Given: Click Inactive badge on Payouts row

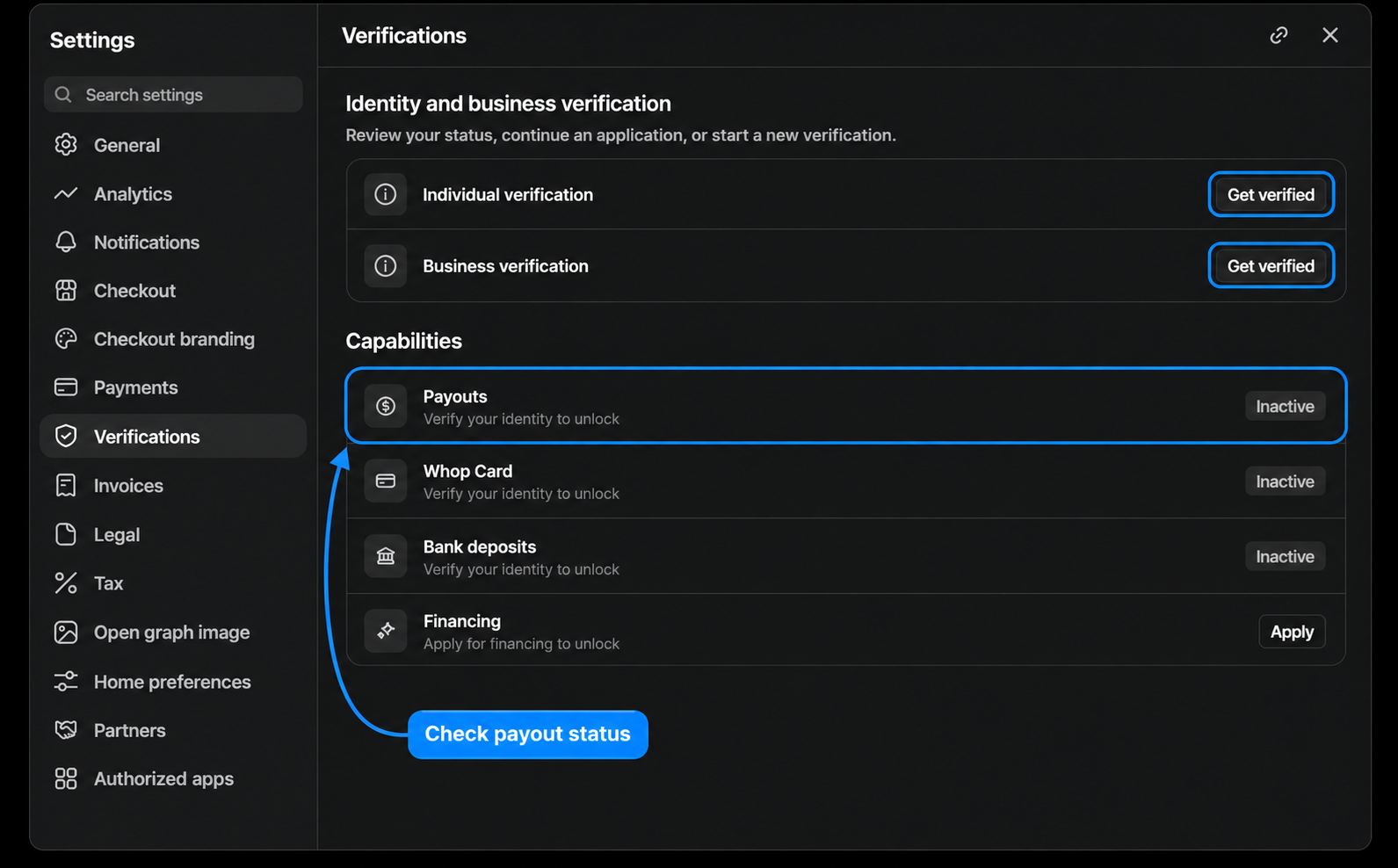Looking at the screenshot, I should 1285,406.
